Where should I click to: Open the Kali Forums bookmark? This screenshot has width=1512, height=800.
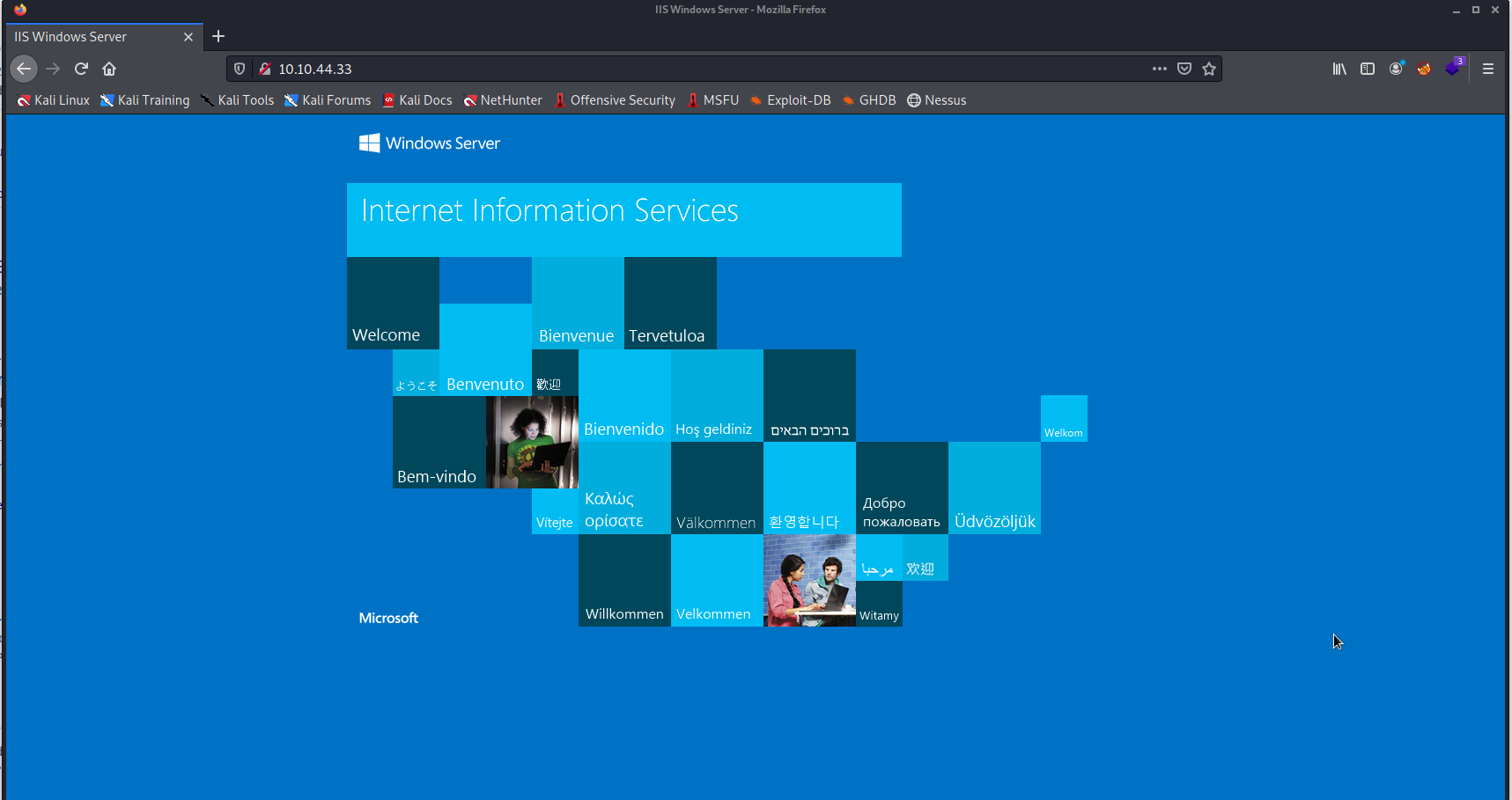point(328,100)
